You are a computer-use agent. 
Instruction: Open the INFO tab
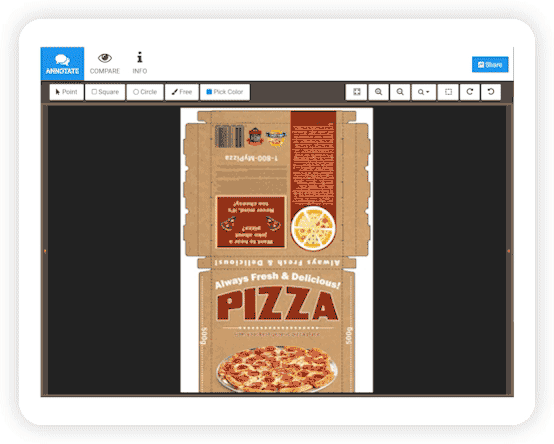coord(140,64)
